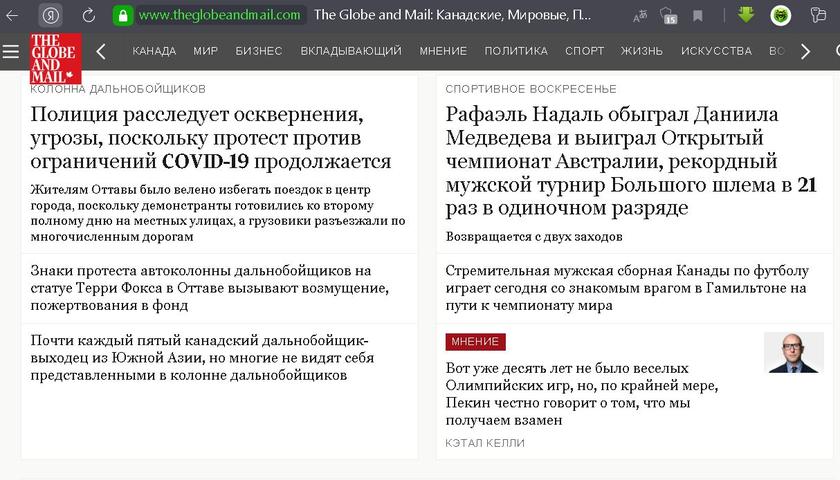Viewport: 840px width, 480px height.
Task: Open the Rafael Nadal Australian Open headline
Action: pos(631,161)
